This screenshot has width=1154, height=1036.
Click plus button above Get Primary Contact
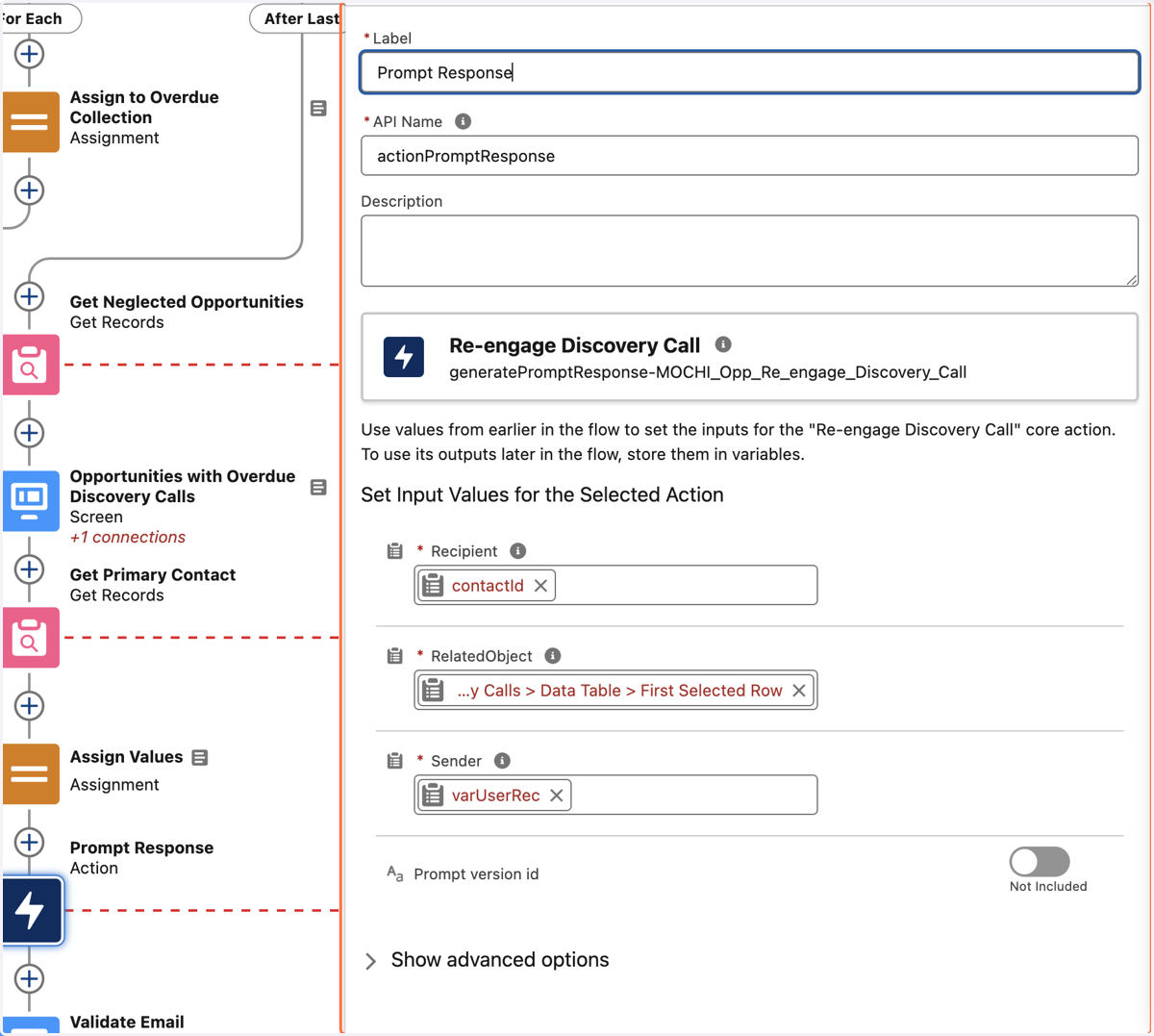pyautogui.click(x=29, y=569)
